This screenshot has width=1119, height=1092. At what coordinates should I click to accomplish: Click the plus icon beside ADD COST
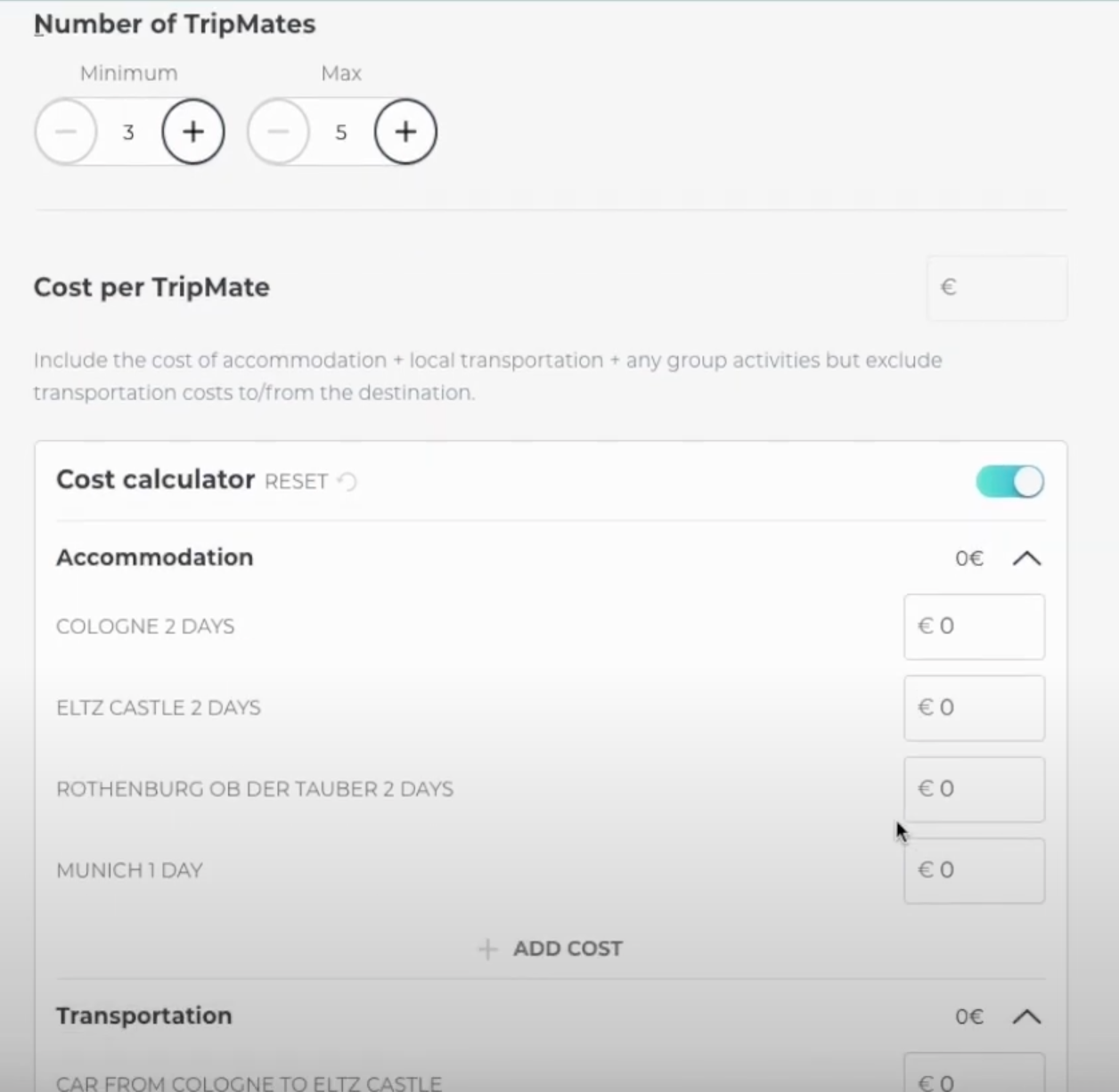[x=487, y=949]
